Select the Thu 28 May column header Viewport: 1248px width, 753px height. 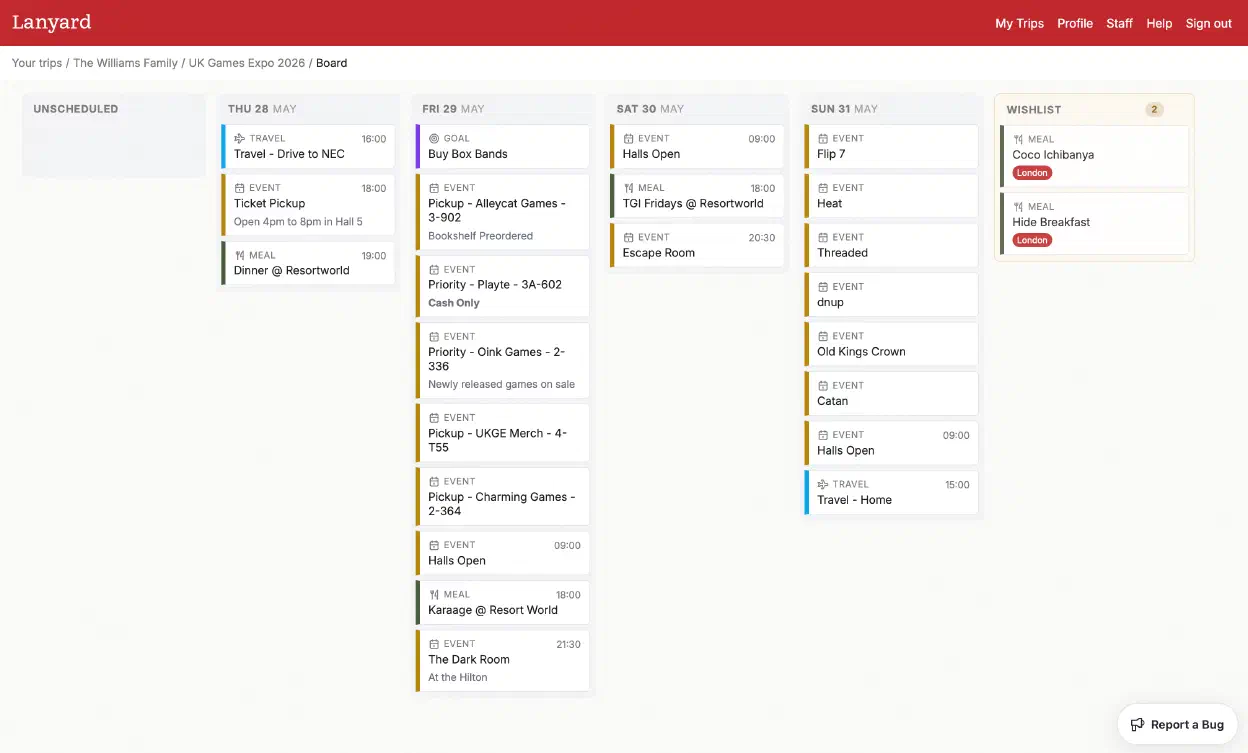click(262, 109)
